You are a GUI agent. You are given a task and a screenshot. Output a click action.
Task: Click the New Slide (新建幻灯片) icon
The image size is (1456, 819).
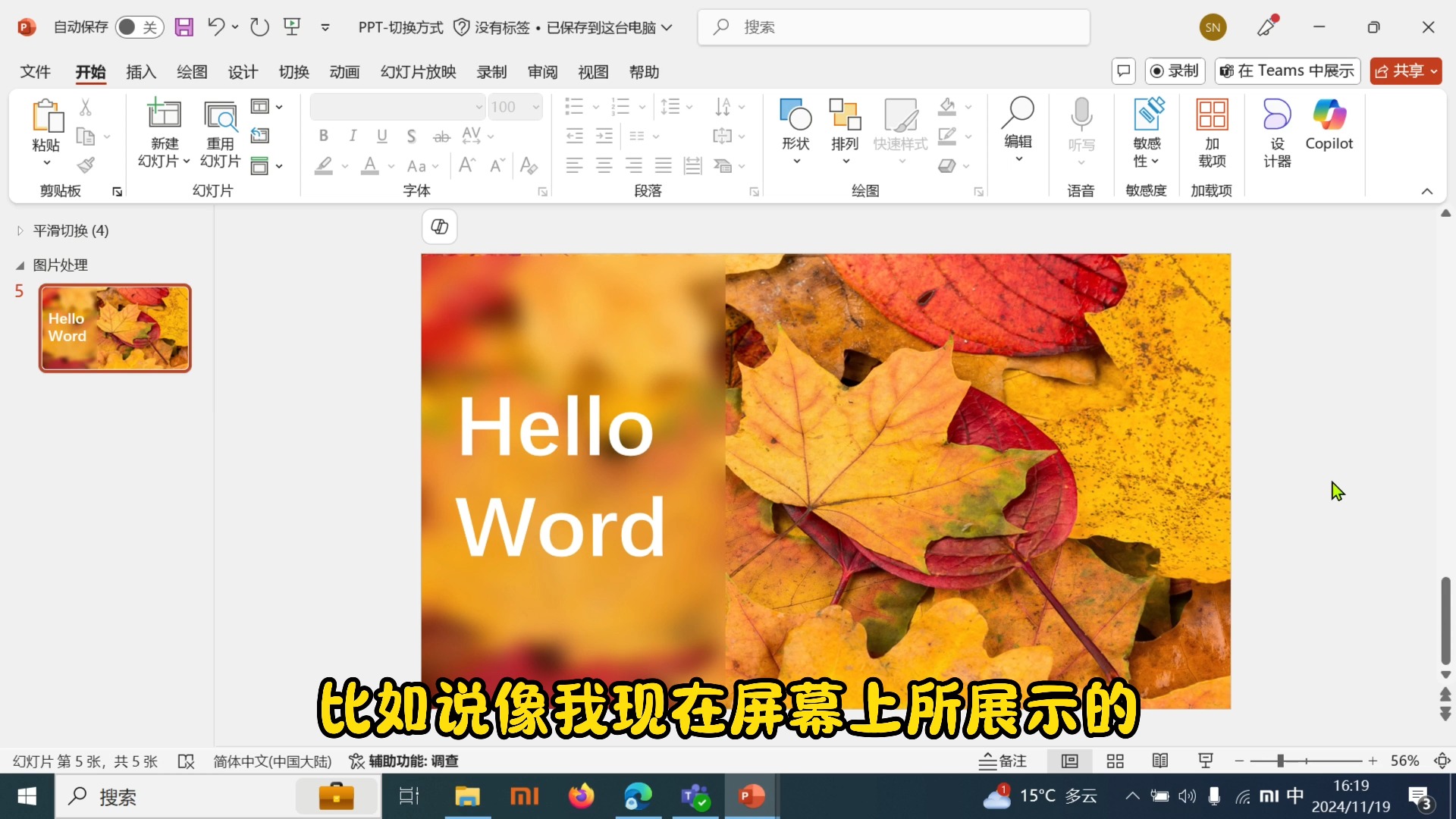[164, 115]
